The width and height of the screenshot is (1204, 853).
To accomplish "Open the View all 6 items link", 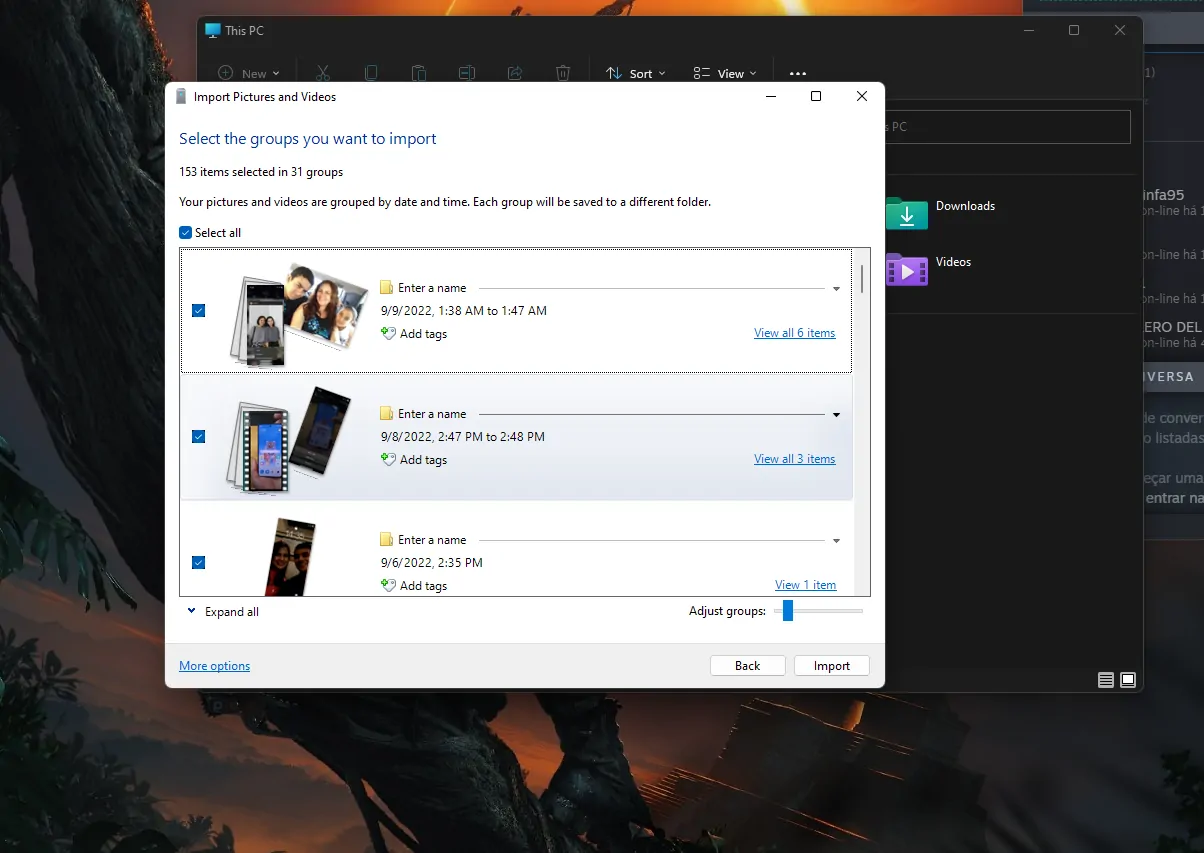I will [794, 333].
